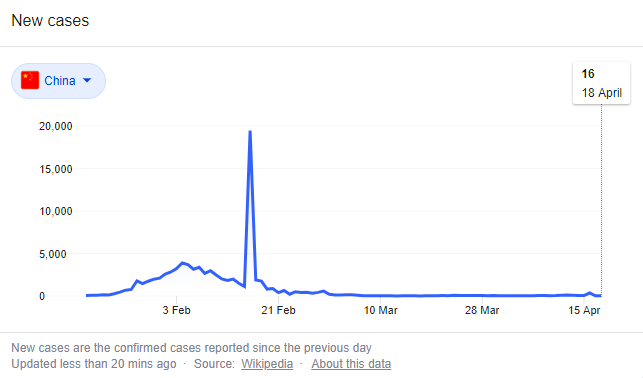Viewport: 643px width, 378px height.
Task: Click the small mid-April bump on the line
Action: point(590,293)
